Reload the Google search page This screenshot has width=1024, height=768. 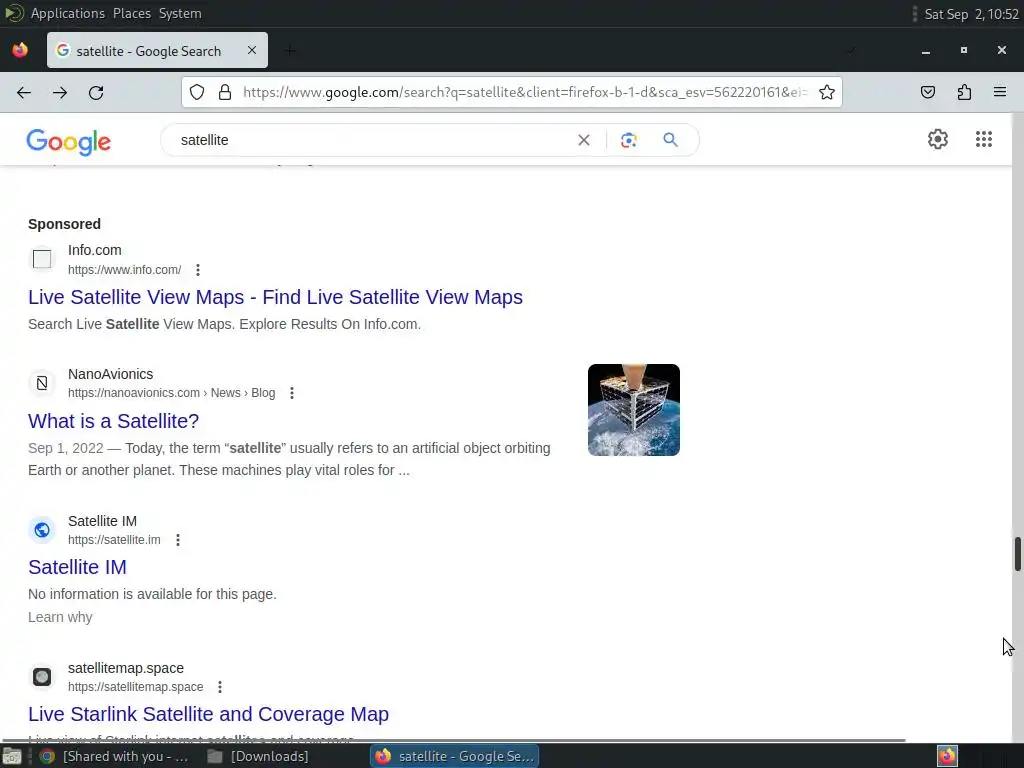pyautogui.click(x=96, y=93)
